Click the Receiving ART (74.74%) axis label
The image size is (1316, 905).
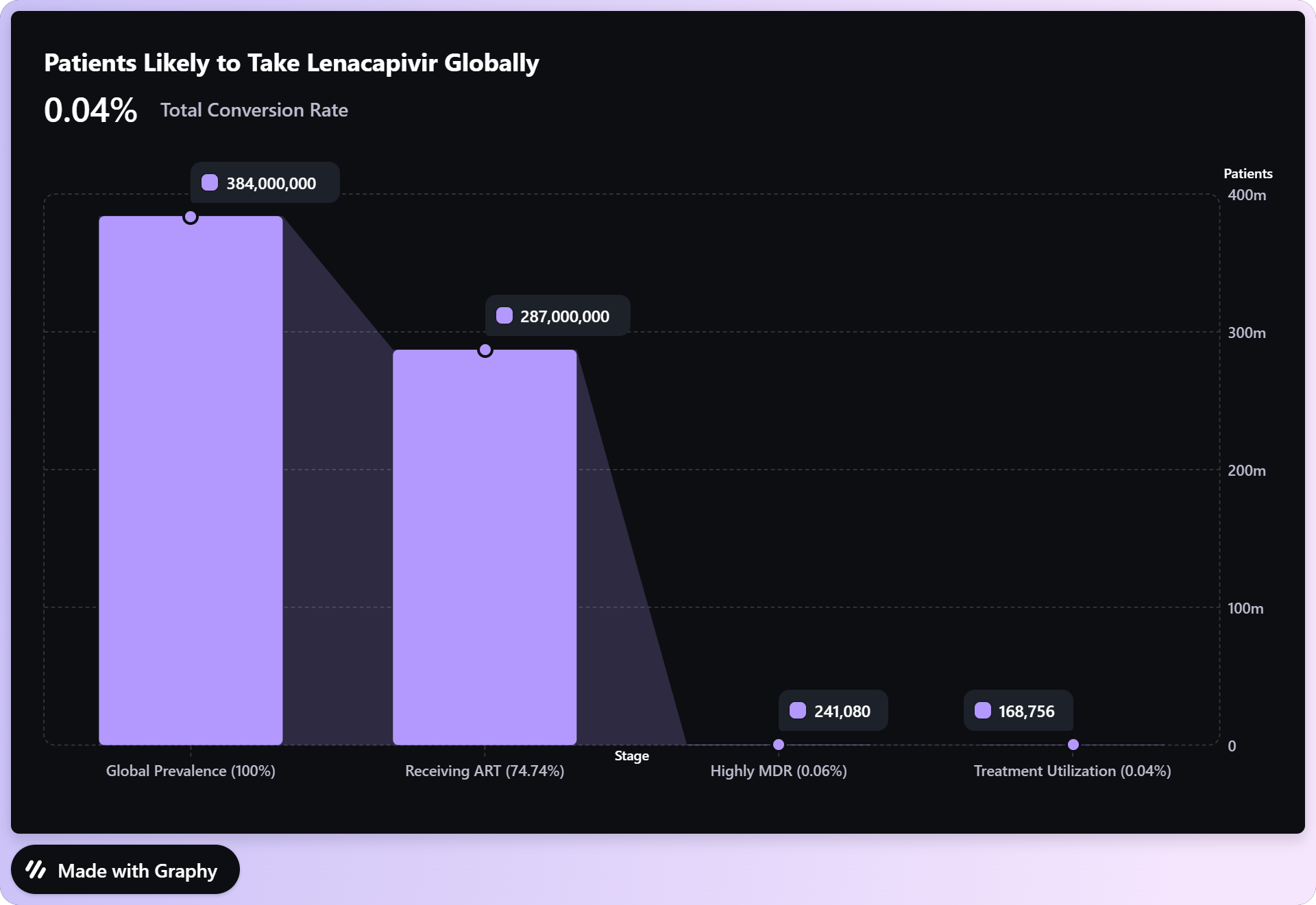click(485, 771)
